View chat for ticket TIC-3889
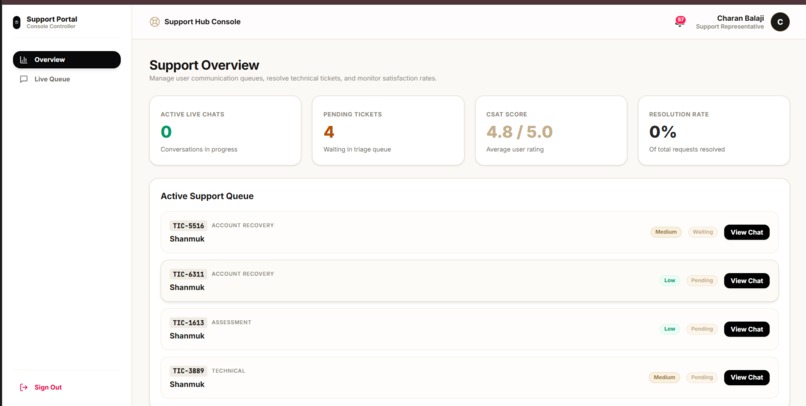 point(746,377)
